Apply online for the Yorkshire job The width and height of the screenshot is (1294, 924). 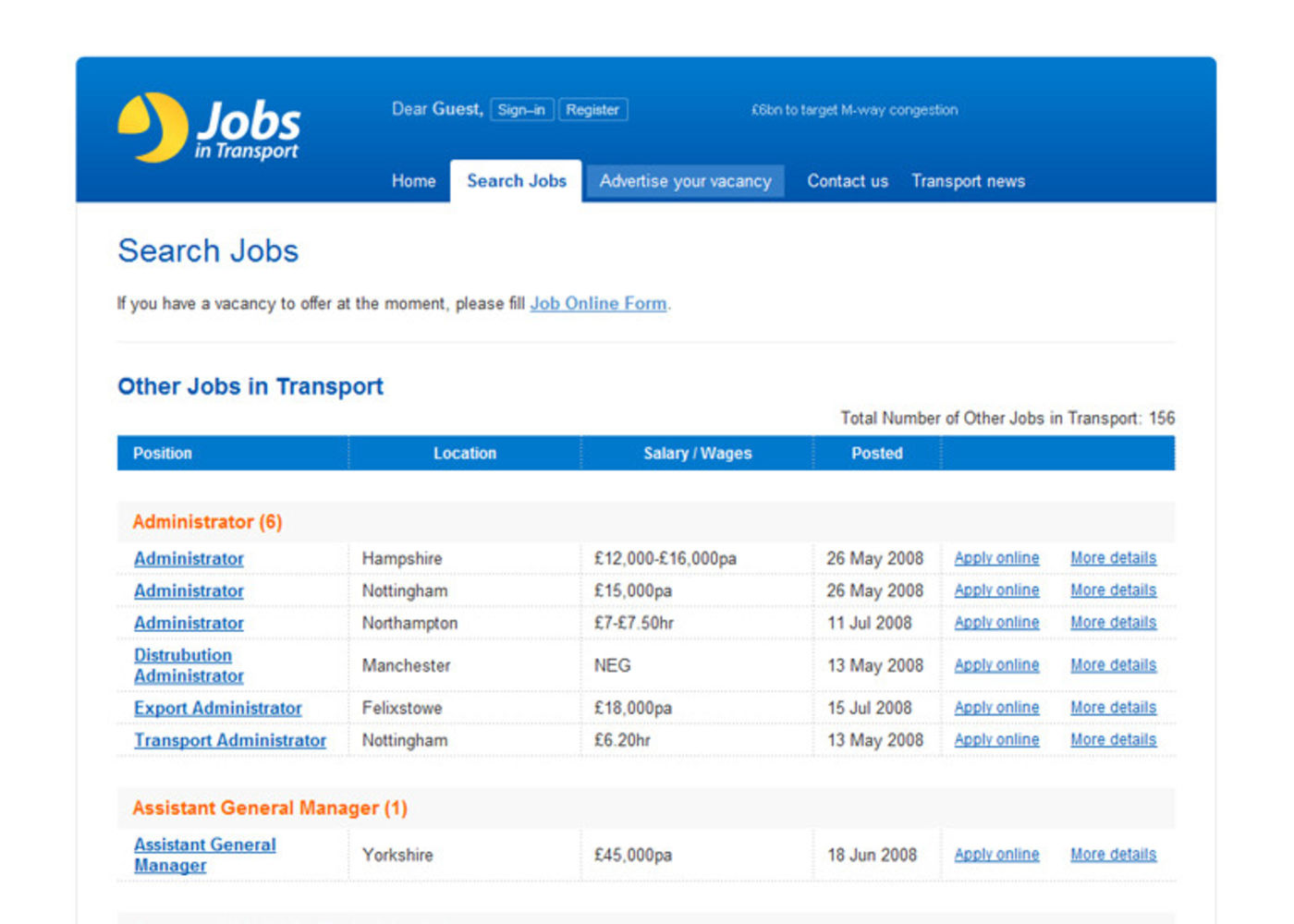coord(996,855)
